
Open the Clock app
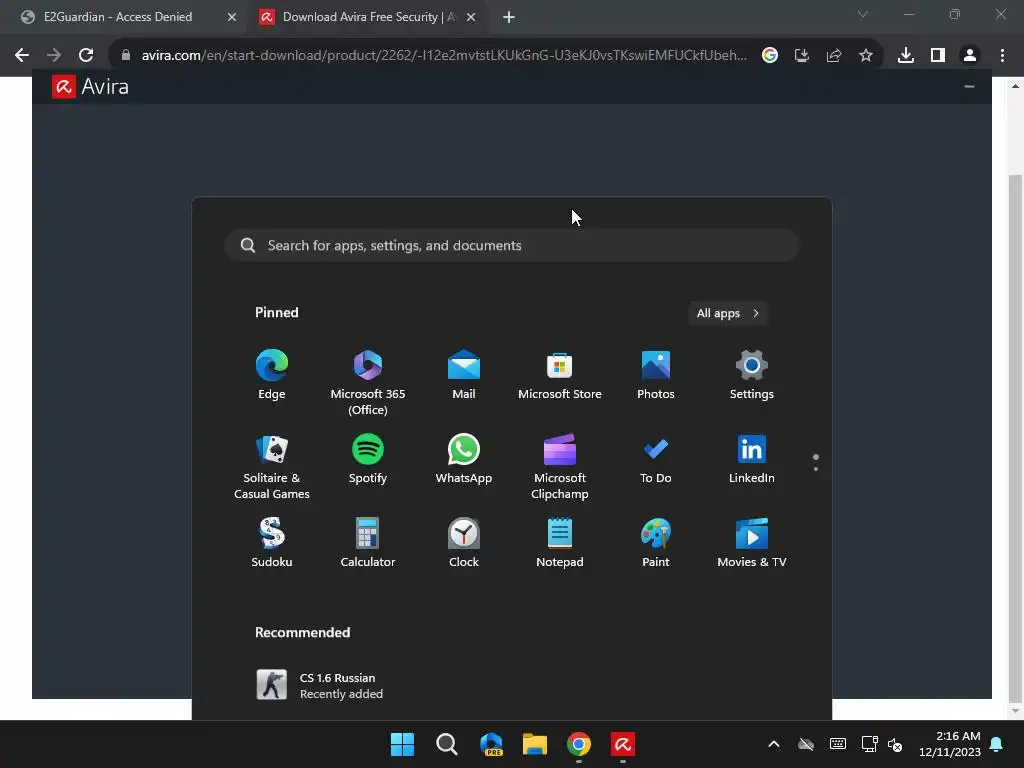pos(464,543)
